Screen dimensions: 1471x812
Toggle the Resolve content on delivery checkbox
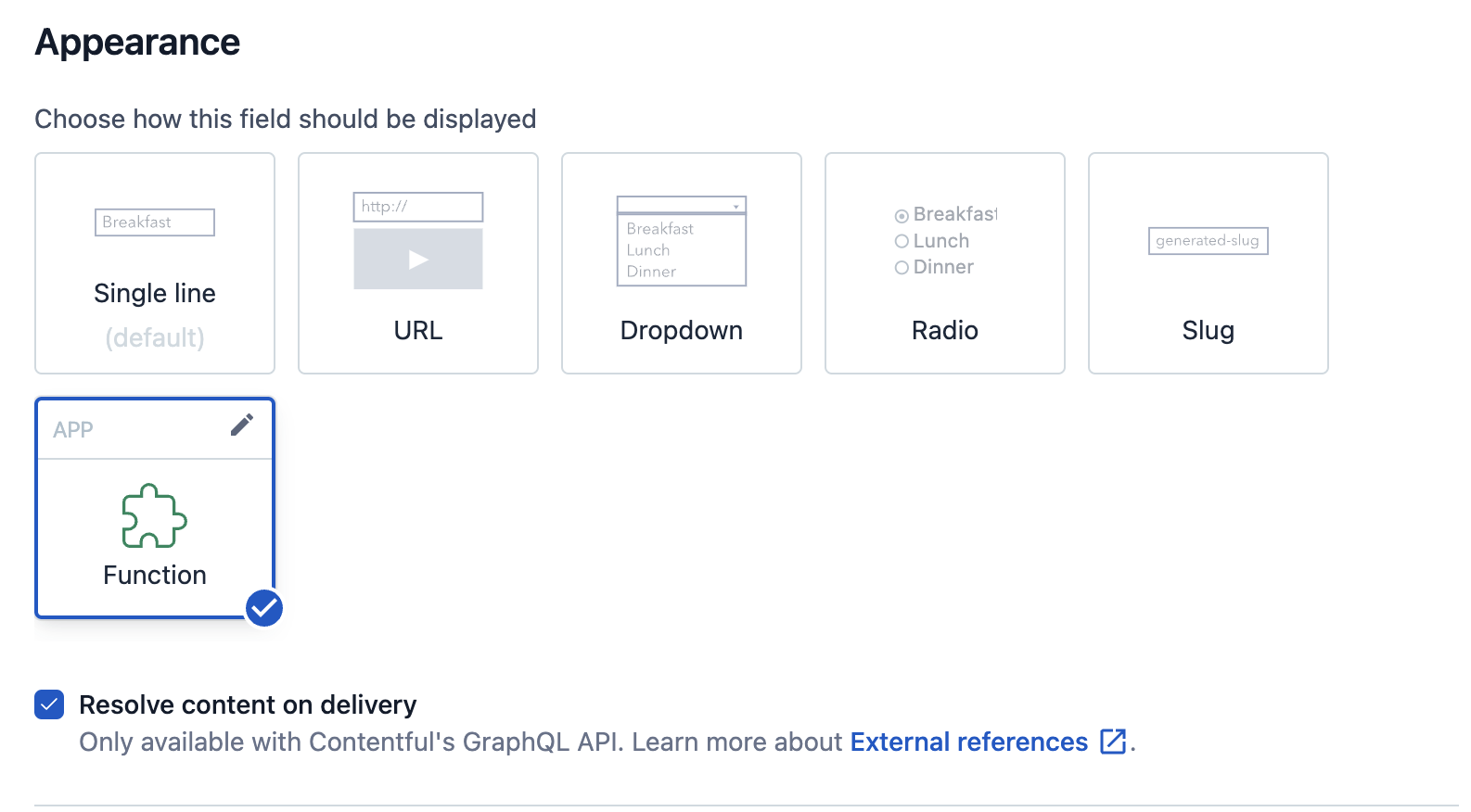pos(49,704)
